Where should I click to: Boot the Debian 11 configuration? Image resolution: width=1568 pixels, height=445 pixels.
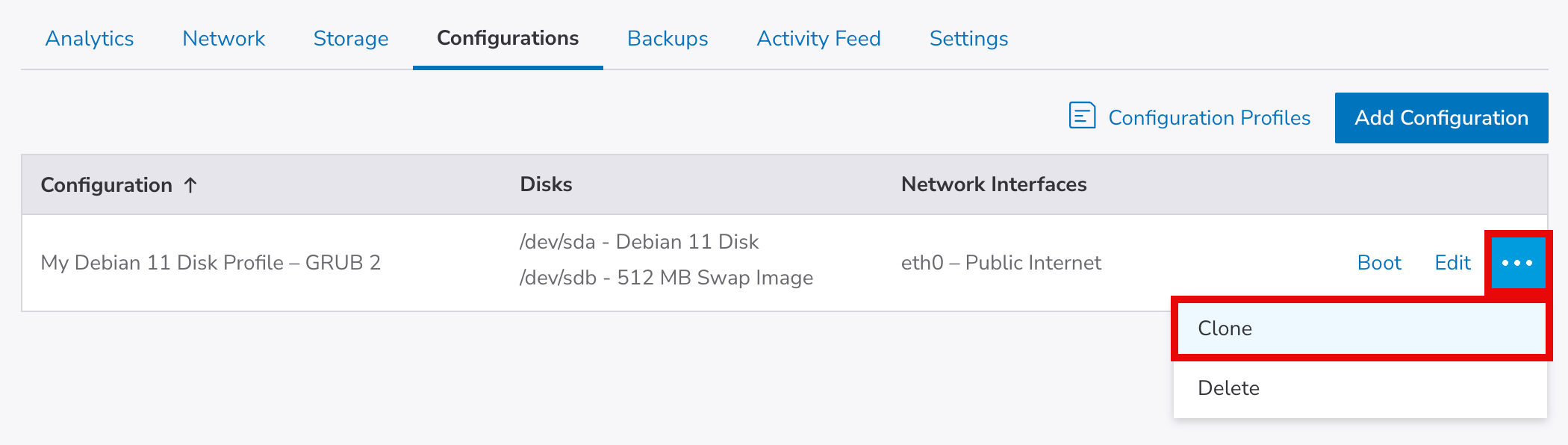[x=1379, y=263]
